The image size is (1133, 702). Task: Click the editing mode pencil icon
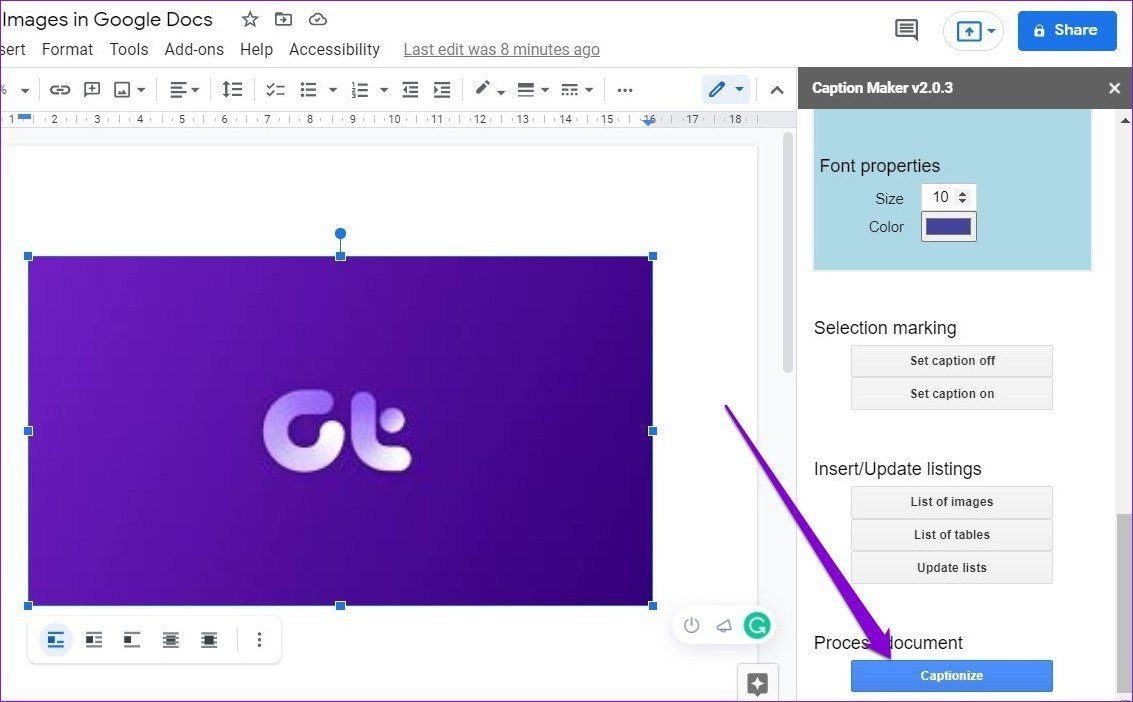716,90
